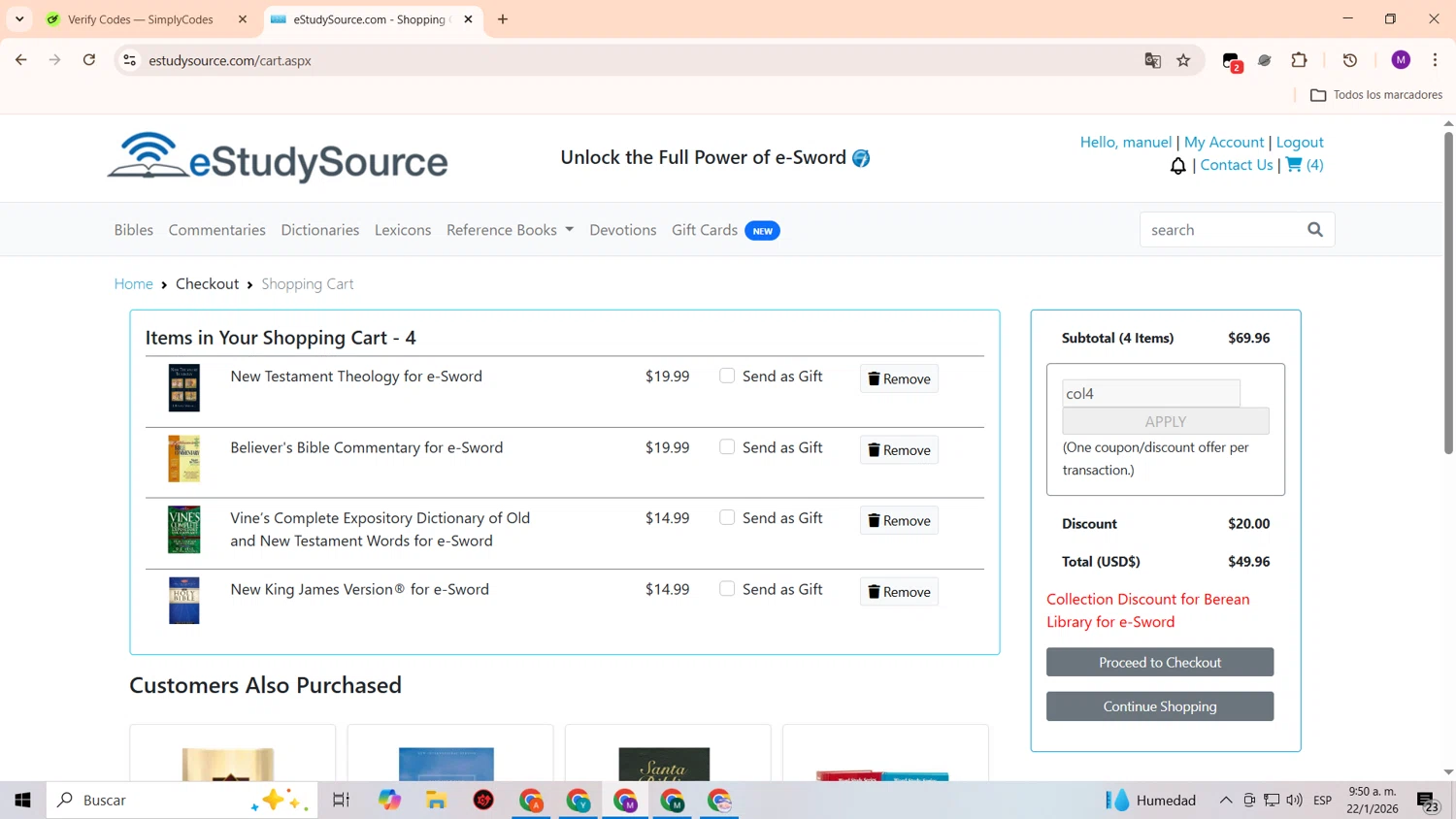View site information icon in address bar
Image resolution: width=1456 pixels, height=819 pixels.
point(129,60)
